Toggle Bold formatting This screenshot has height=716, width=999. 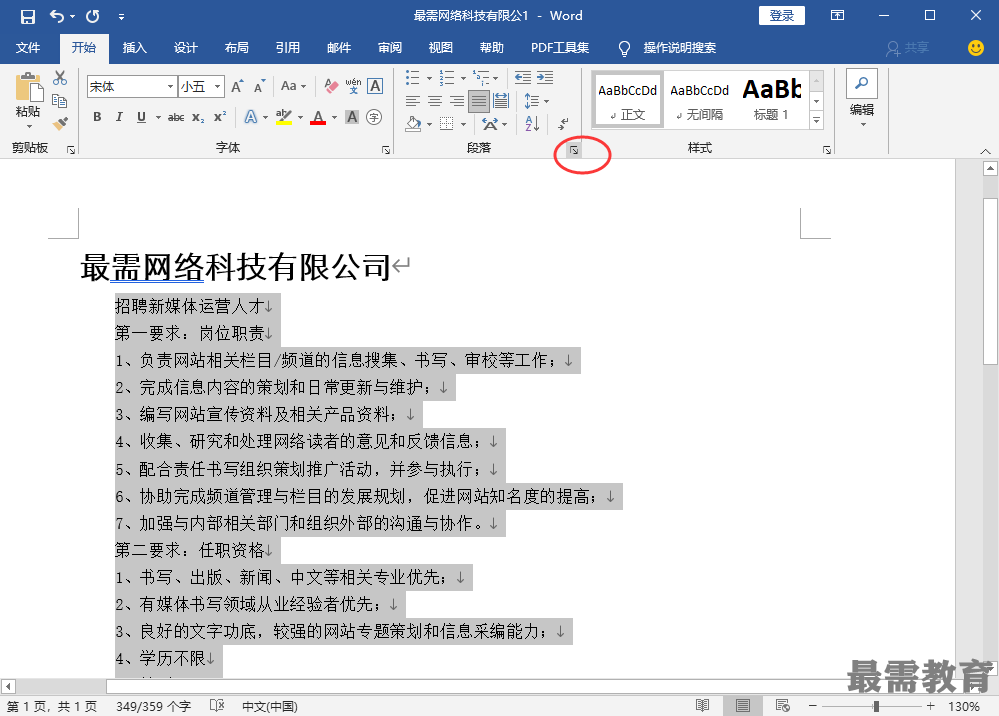coord(97,117)
